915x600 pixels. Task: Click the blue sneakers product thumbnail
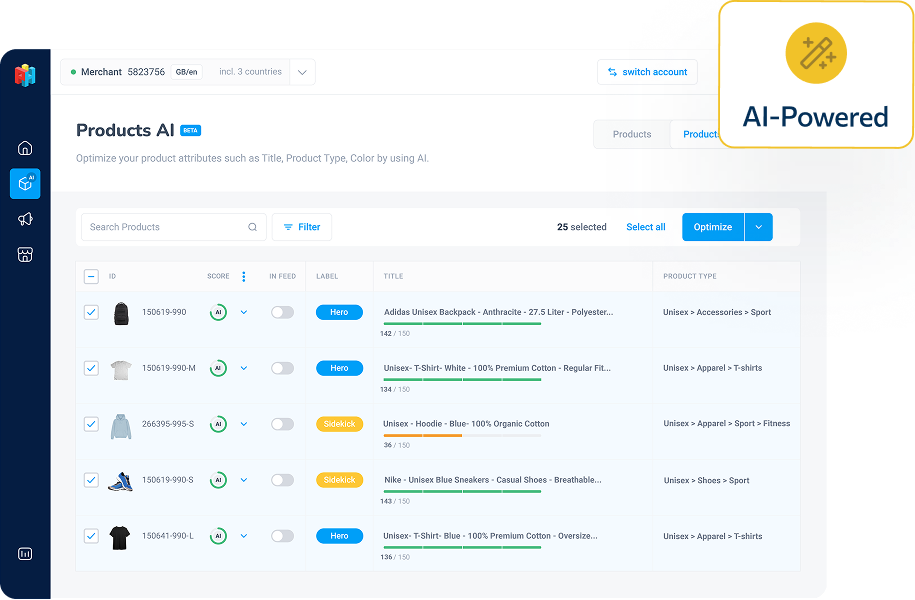(120, 482)
